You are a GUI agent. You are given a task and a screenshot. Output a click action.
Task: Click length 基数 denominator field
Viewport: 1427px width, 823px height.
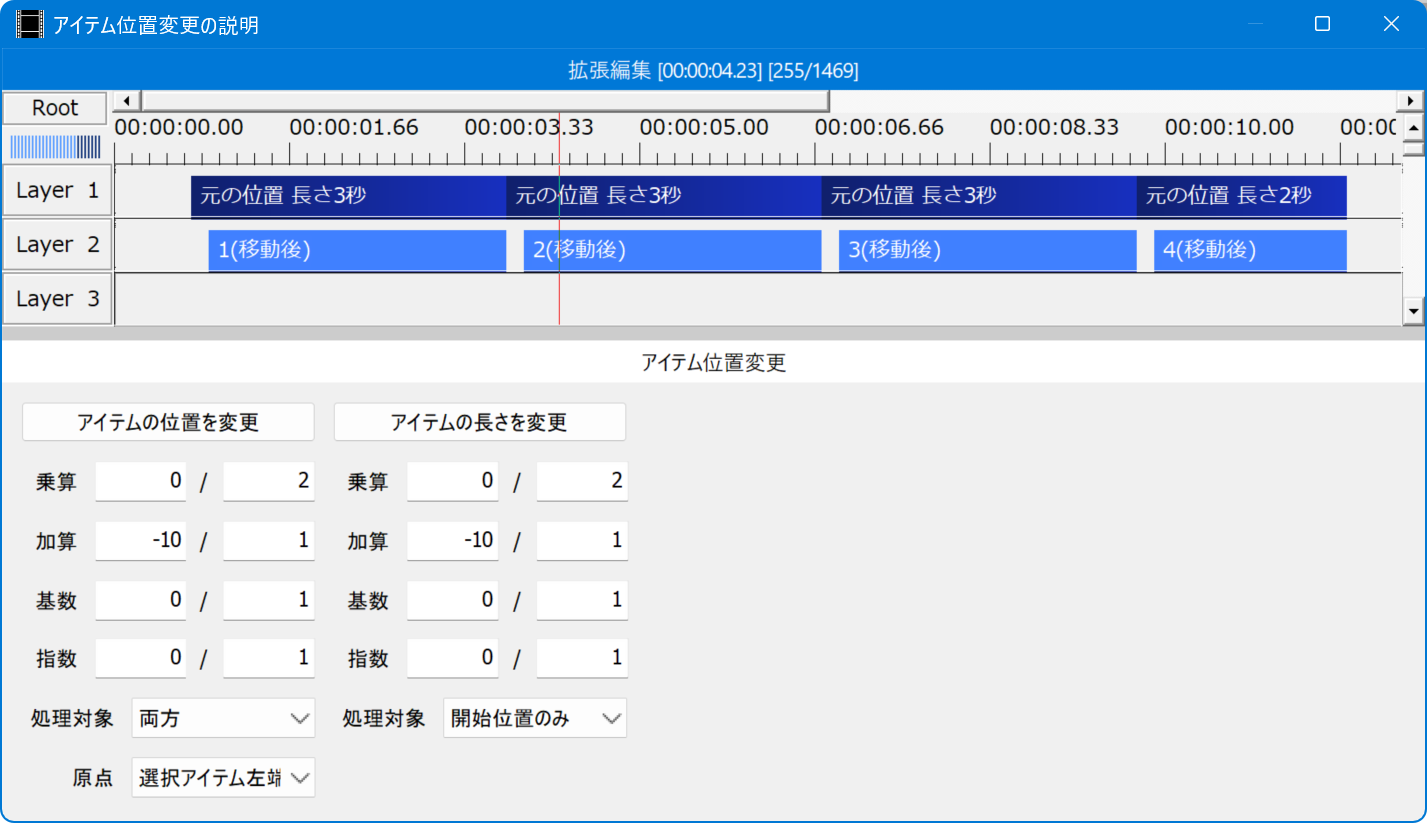click(582, 600)
